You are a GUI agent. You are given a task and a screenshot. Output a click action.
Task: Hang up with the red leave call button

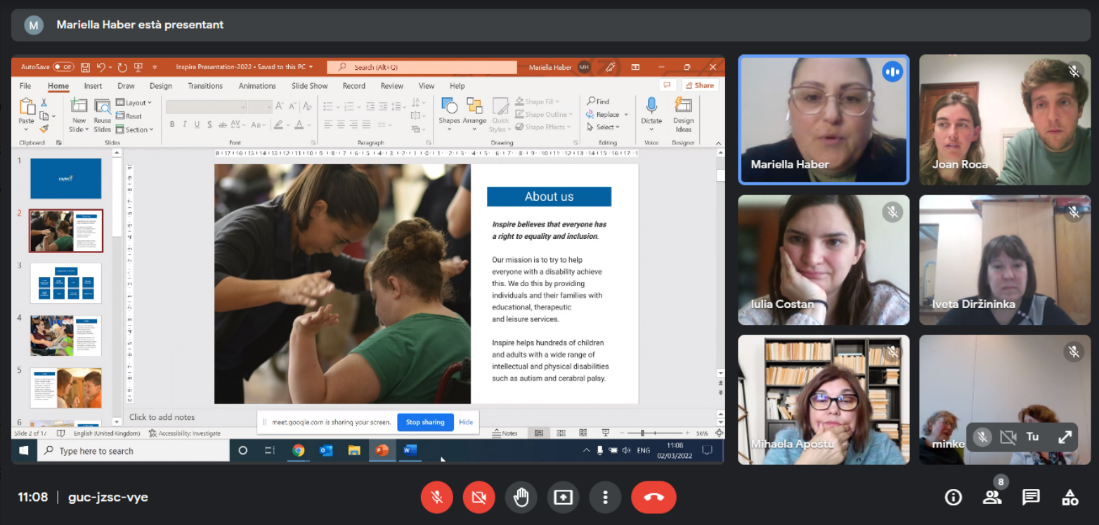coord(653,497)
